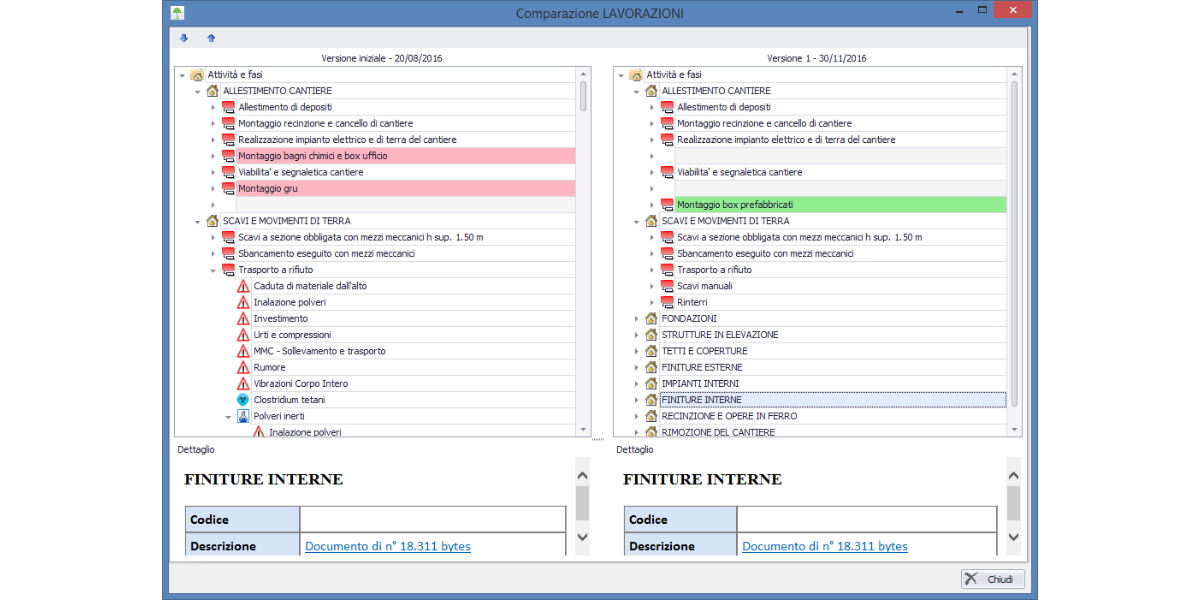Select Montaggio bagni chimici e box ufficio
The width and height of the screenshot is (1200, 600).
[x=312, y=156]
